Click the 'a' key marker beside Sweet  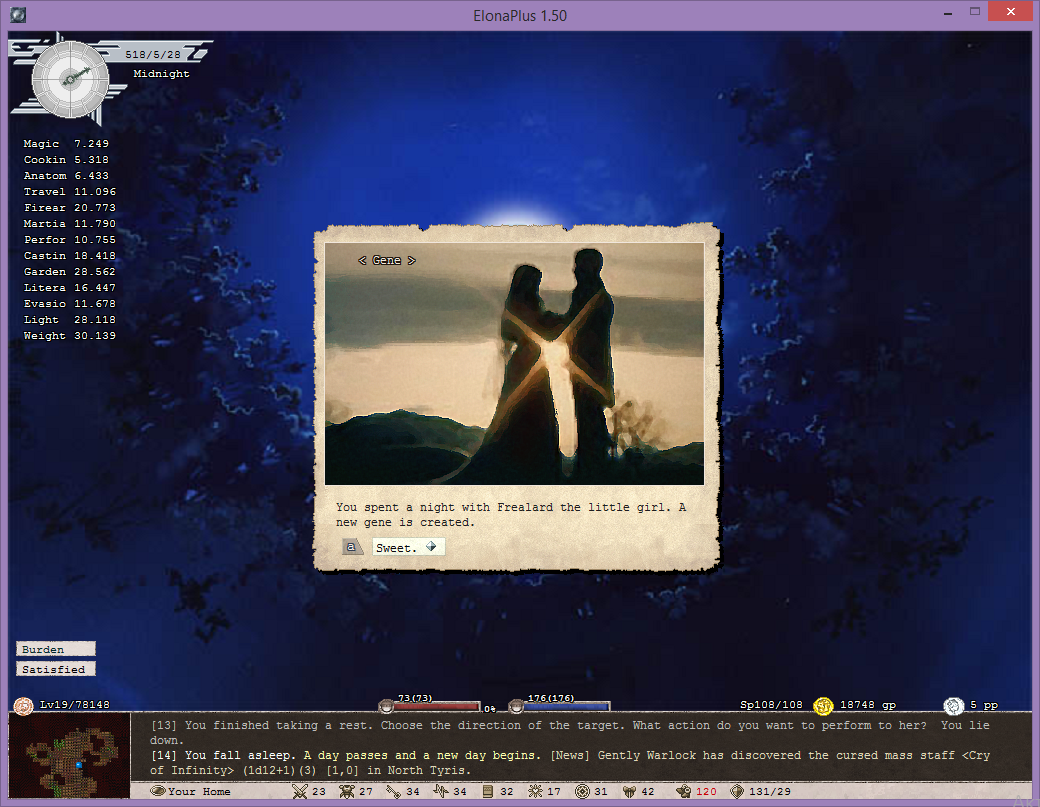pyautogui.click(x=352, y=547)
